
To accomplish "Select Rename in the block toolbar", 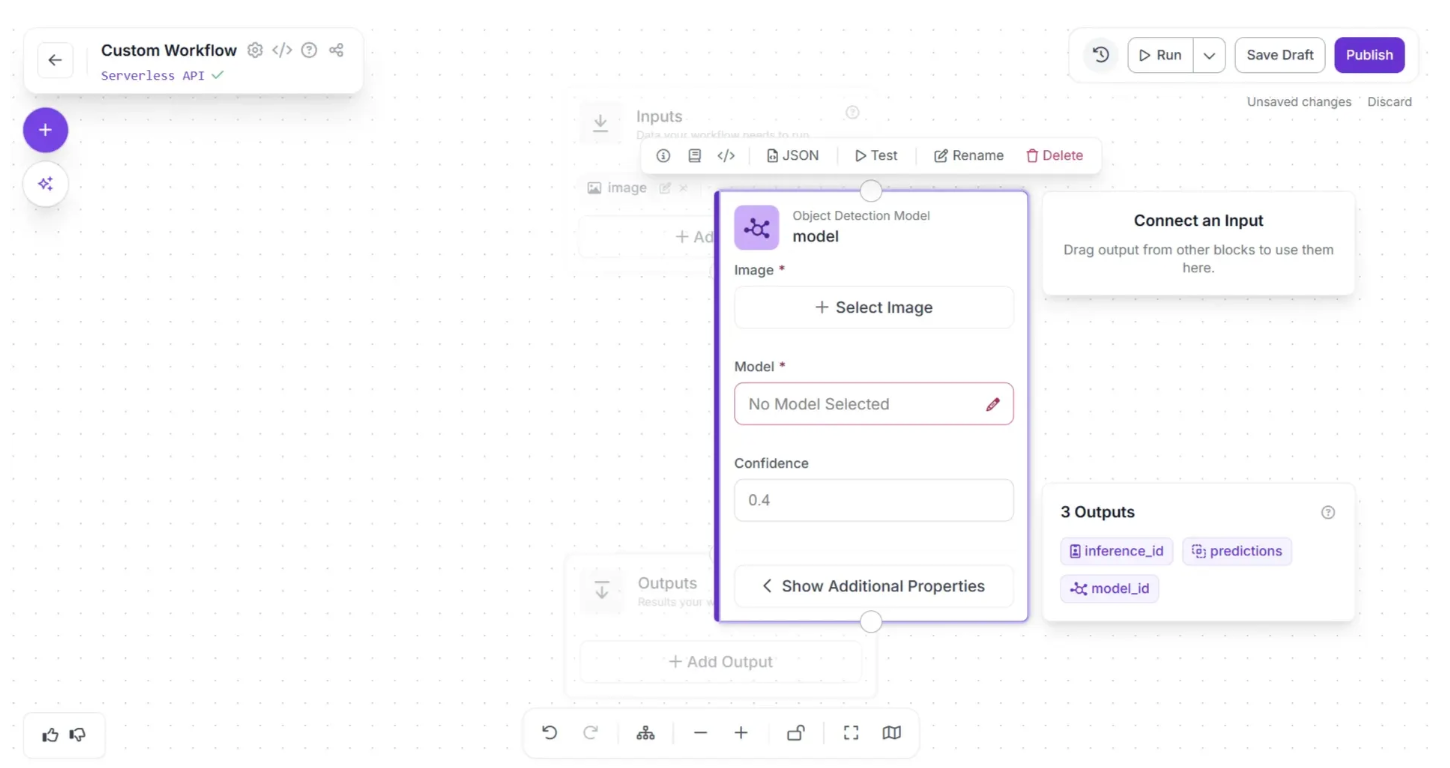I will pyautogui.click(x=968, y=156).
